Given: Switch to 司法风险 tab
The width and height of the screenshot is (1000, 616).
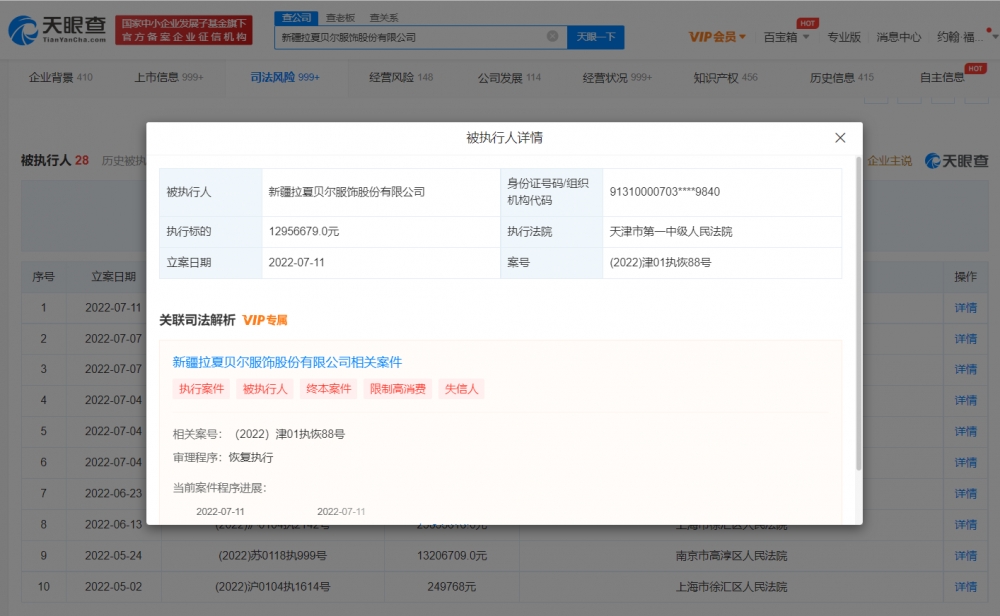Looking at the screenshot, I should tap(284, 77).
